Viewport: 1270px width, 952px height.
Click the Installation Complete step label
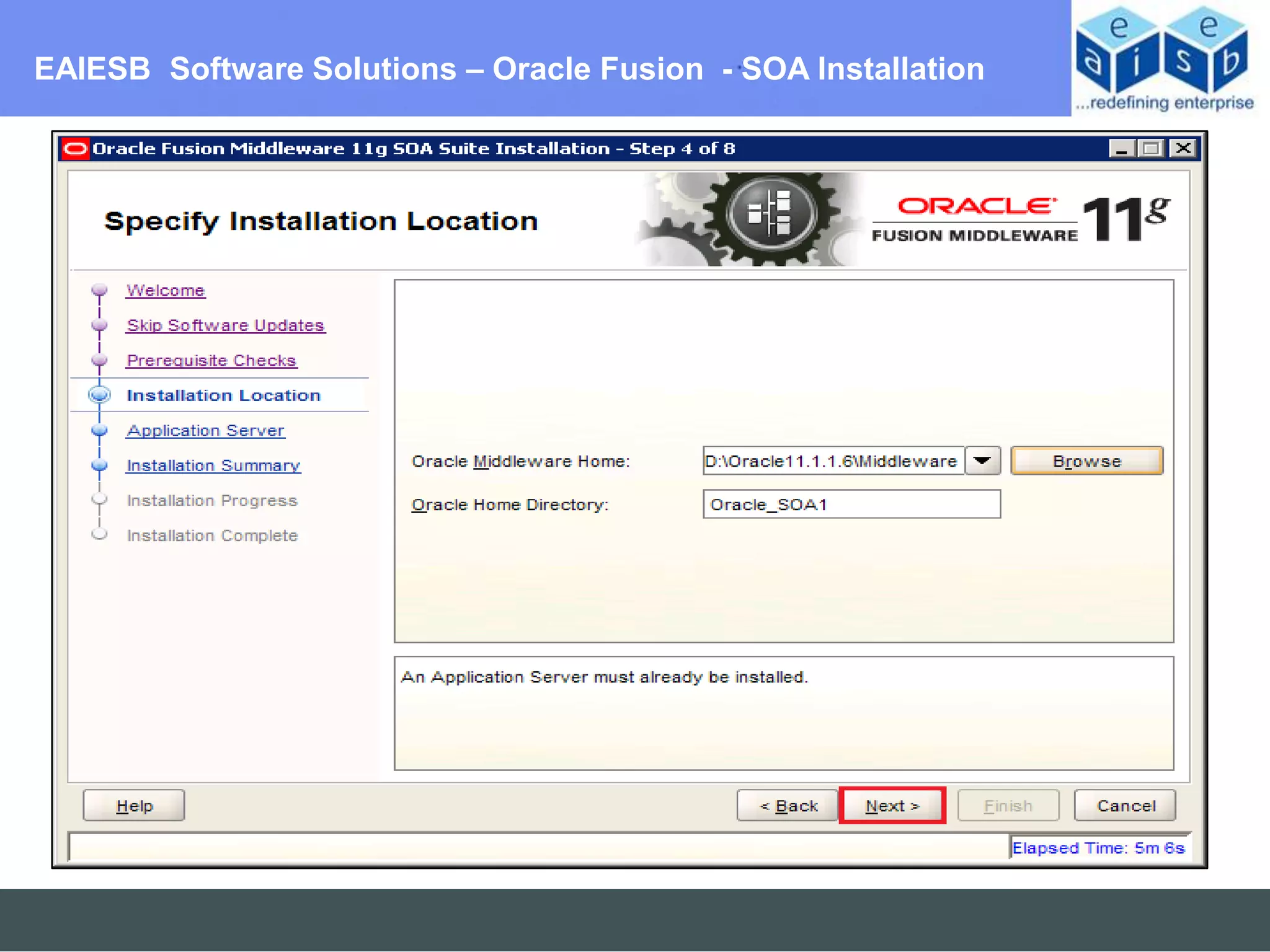click(212, 535)
